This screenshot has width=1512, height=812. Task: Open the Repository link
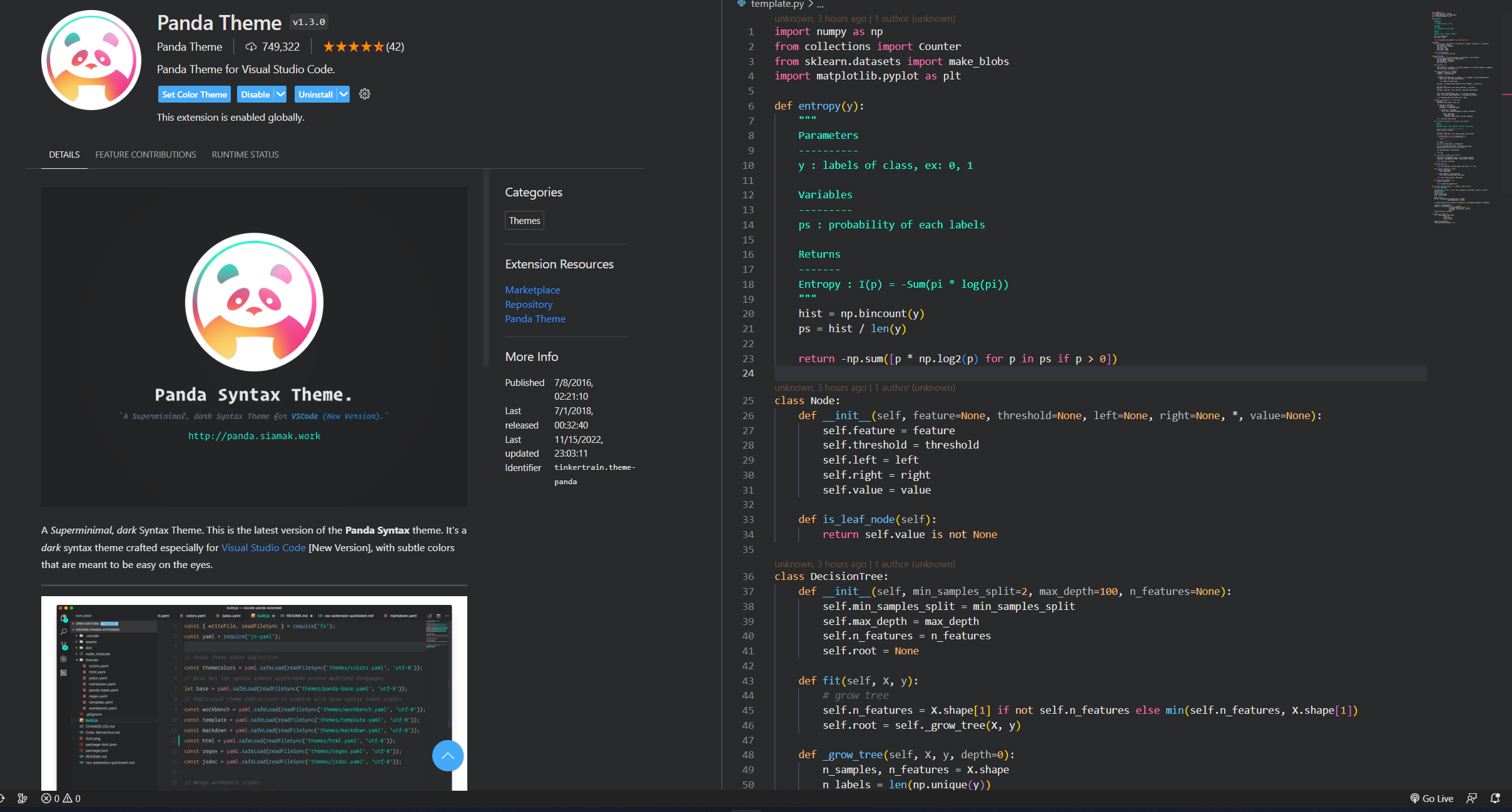(529, 304)
